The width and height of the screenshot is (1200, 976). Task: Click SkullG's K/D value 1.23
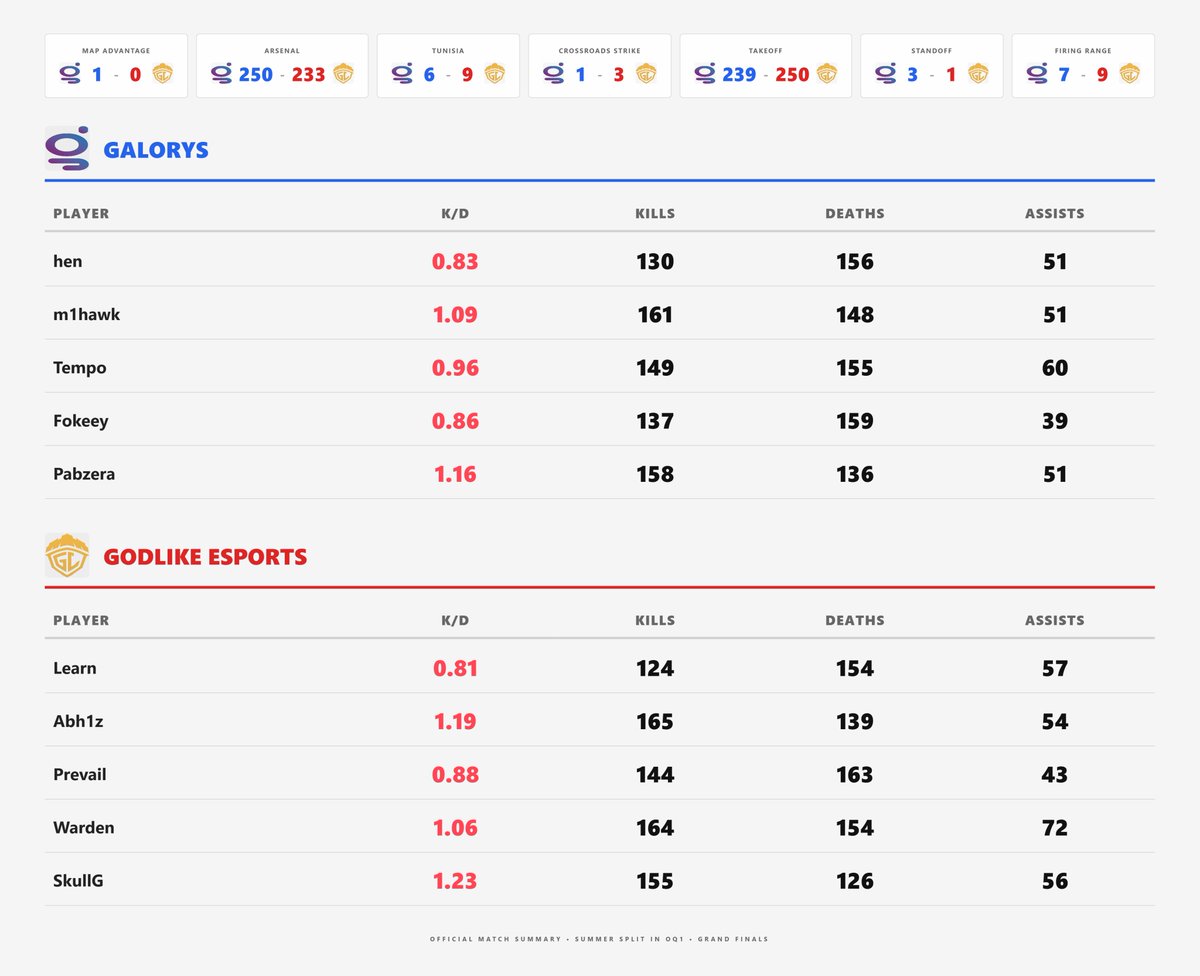[455, 880]
